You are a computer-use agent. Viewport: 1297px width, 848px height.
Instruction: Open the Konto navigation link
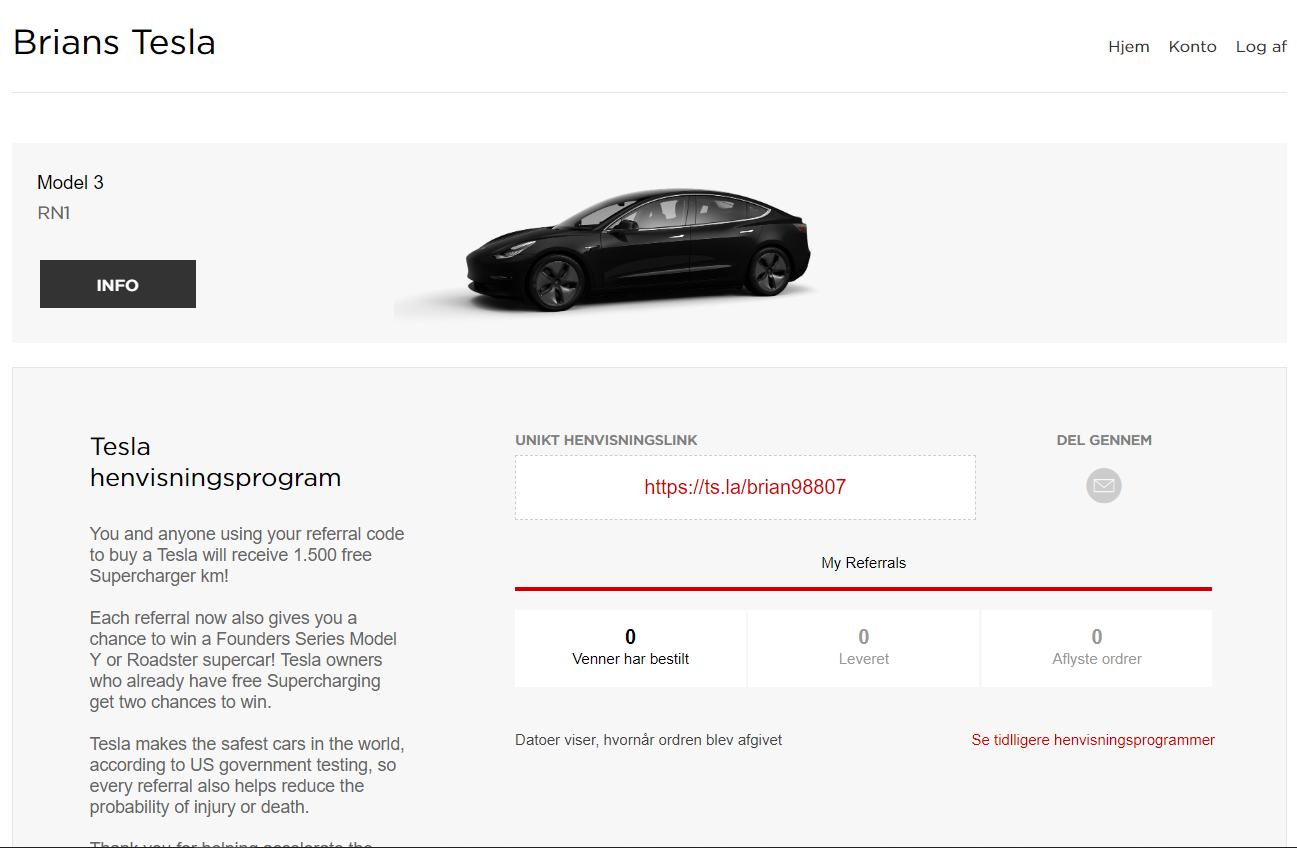click(x=1192, y=47)
